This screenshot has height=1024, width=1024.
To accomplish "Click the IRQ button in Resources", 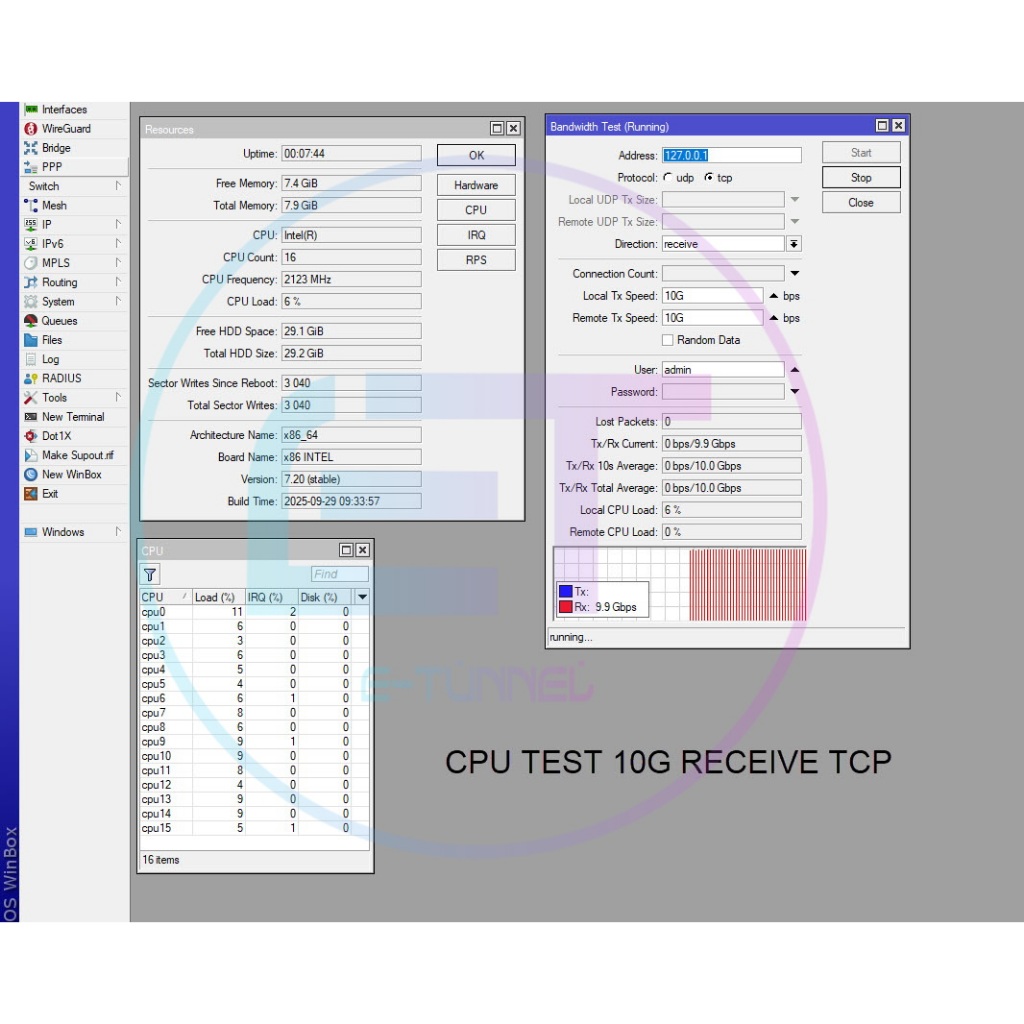I will (476, 235).
